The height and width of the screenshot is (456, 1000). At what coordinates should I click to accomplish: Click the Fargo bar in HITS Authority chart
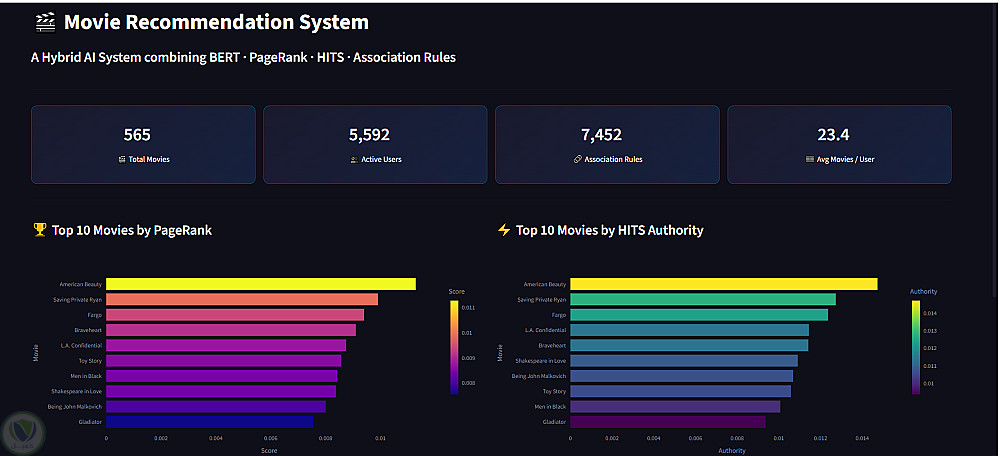pyautogui.click(x=699, y=314)
